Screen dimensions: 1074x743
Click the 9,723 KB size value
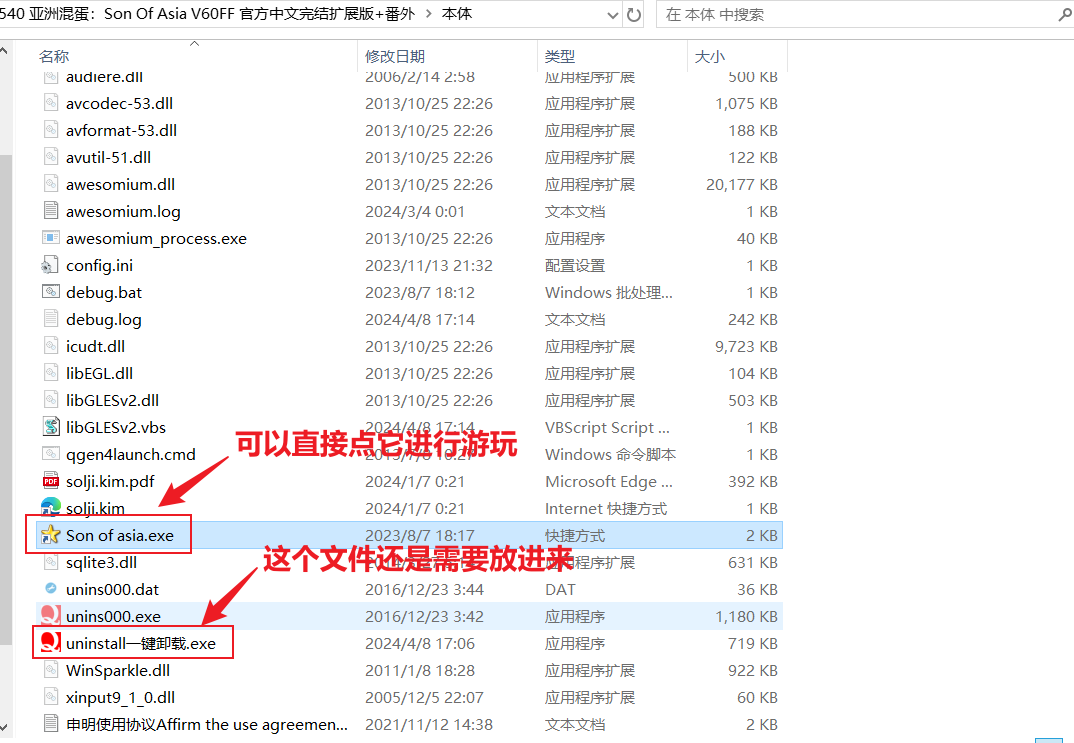(747, 347)
